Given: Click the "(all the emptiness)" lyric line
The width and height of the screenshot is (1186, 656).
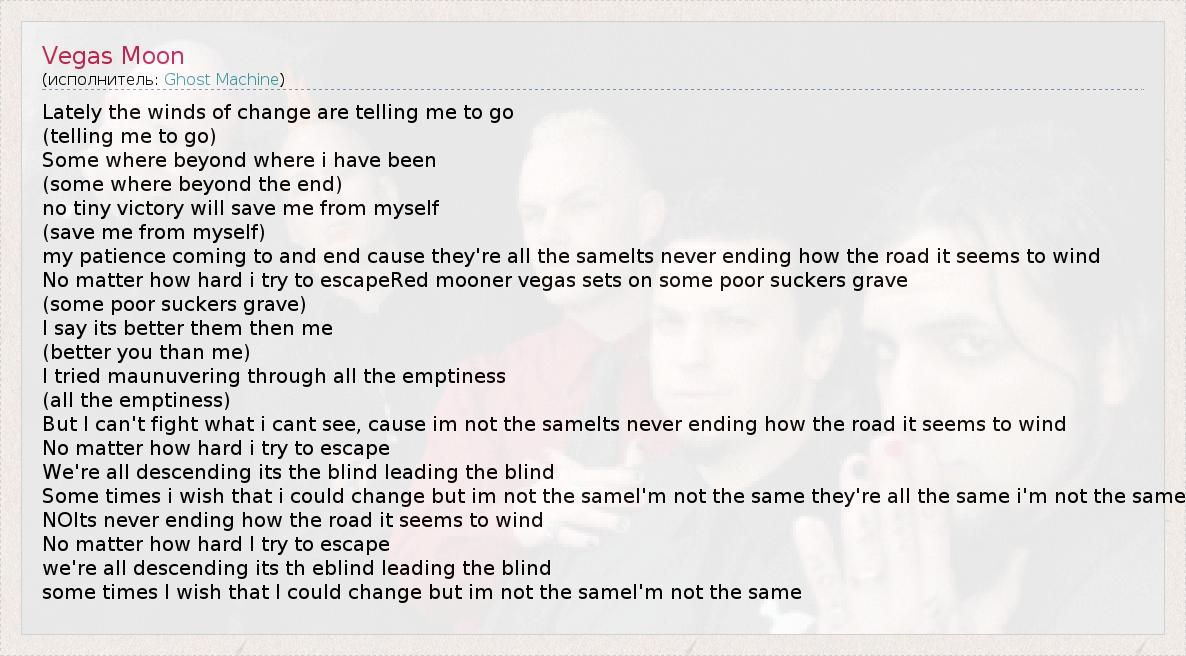Looking at the screenshot, I should click(x=136, y=400).
